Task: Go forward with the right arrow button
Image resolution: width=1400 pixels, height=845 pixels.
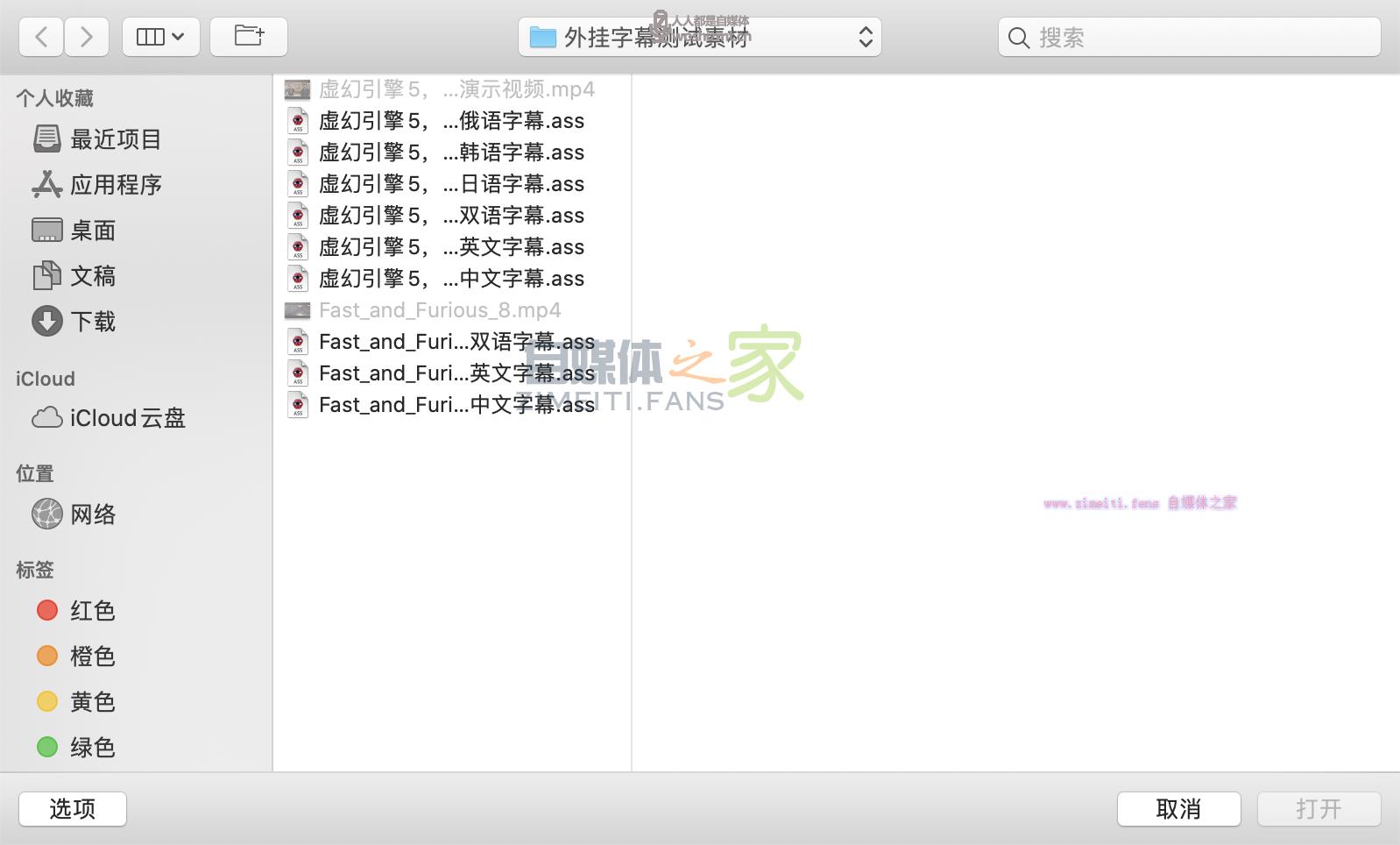Action: pos(86,37)
